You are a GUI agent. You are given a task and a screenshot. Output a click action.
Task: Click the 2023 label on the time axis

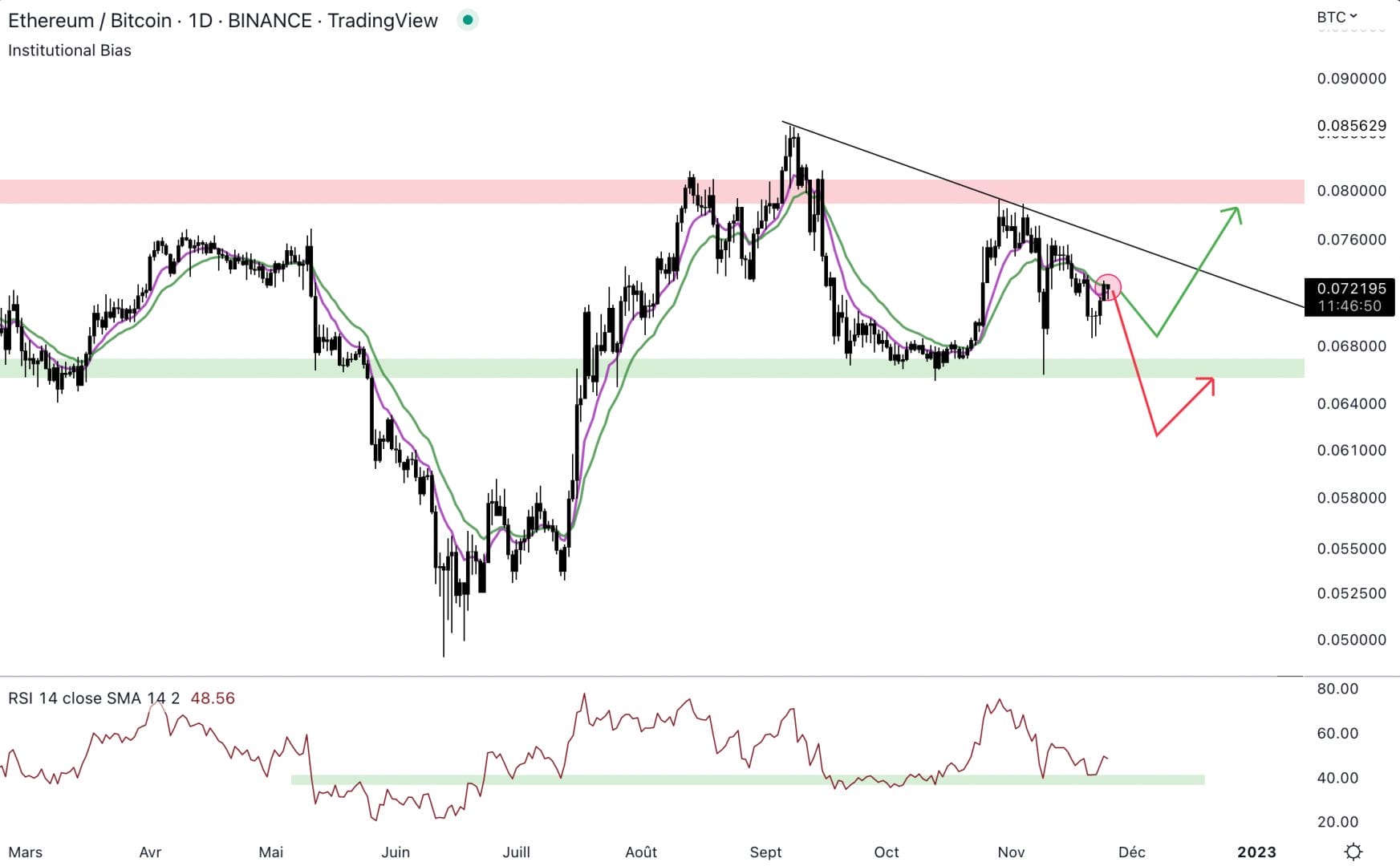[1258, 852]
